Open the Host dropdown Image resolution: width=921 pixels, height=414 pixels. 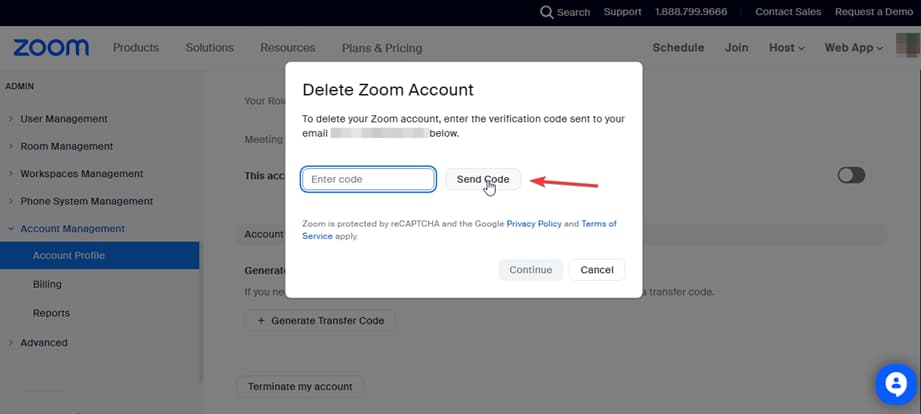[x=787, y=48]
